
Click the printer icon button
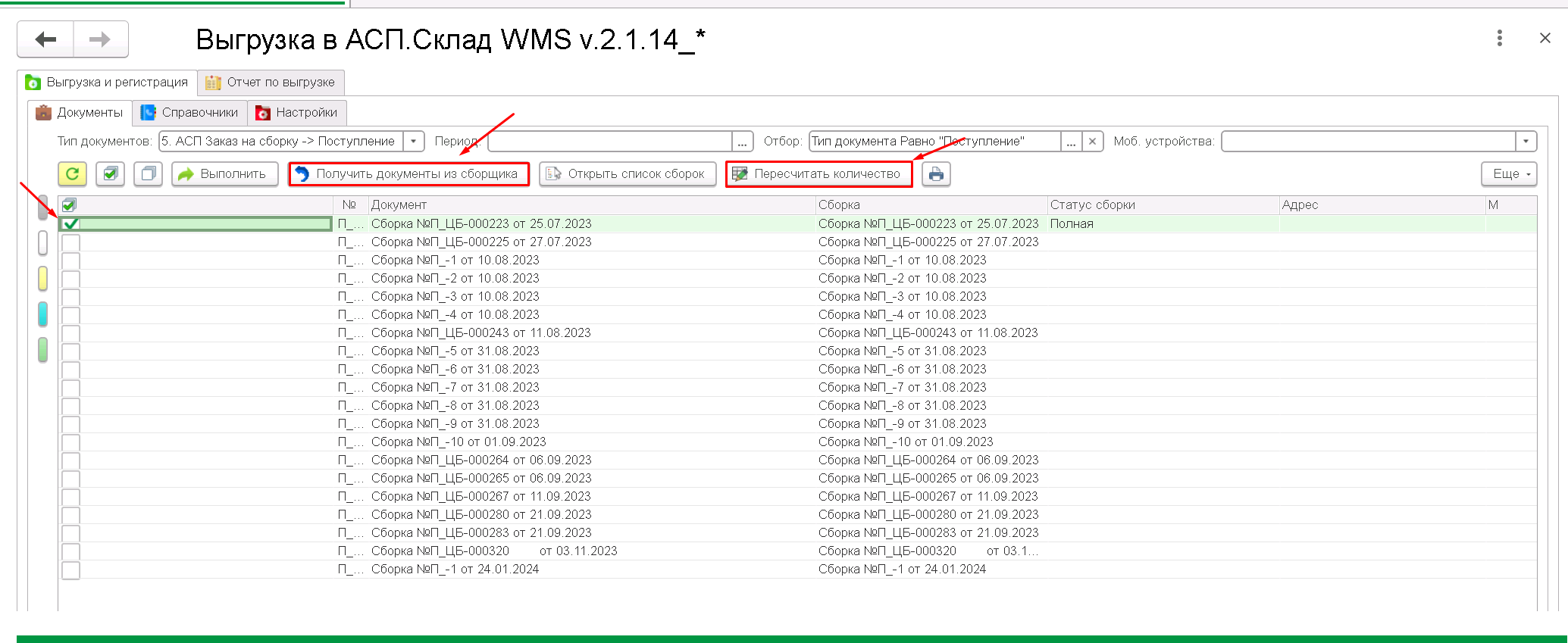pos(936,174)
